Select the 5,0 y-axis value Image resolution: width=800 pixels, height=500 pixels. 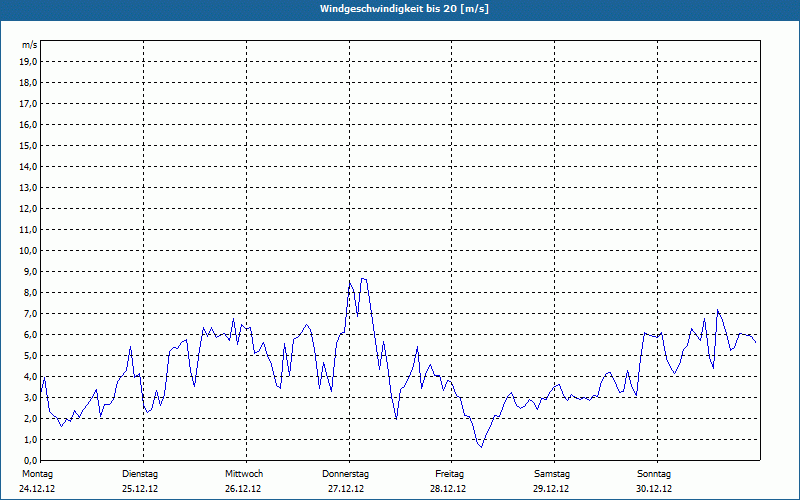pos(30,355)
